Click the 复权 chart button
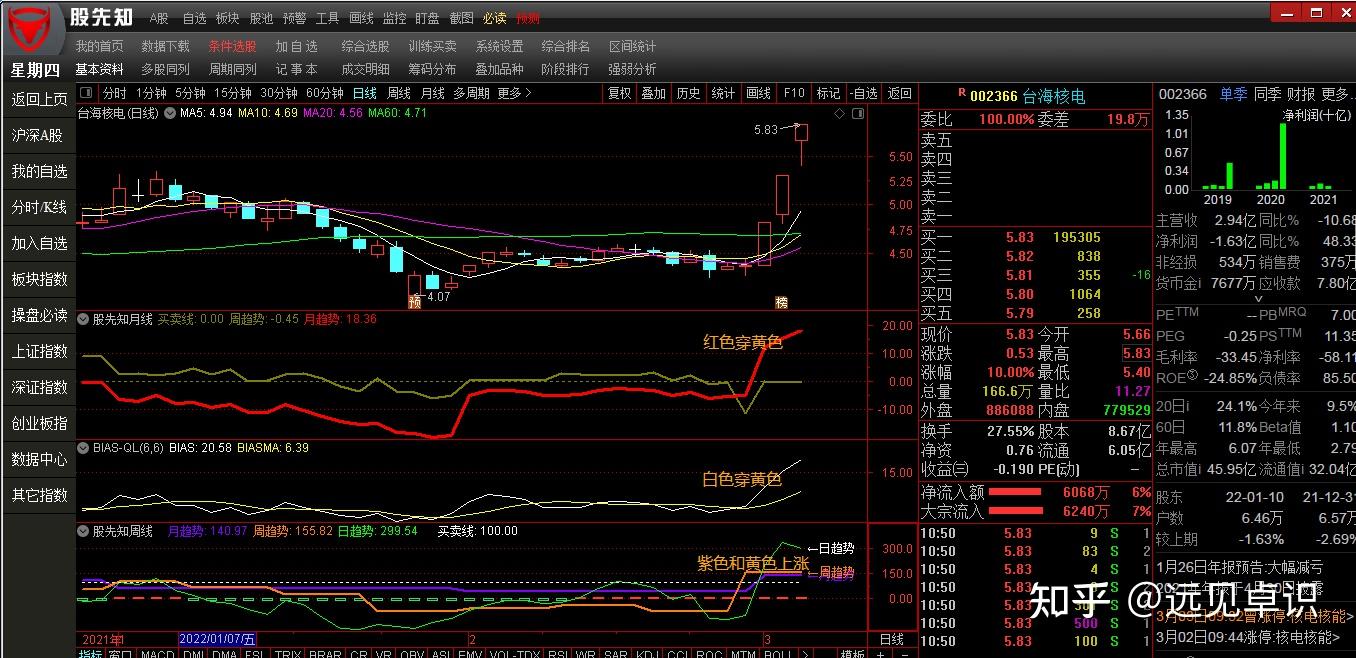Viewport: 1356px width, 658px height. click(620, 93)
